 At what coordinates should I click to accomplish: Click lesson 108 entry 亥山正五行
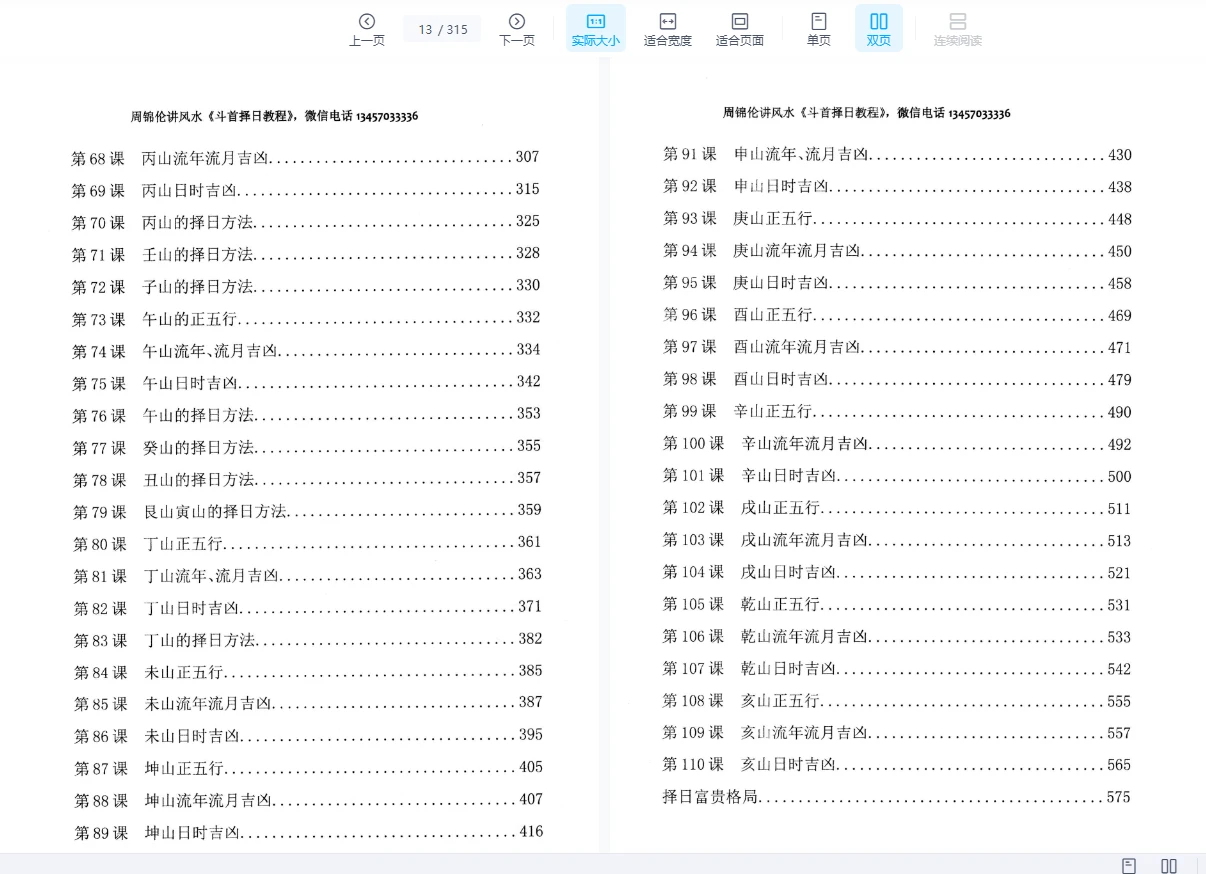[897, 701]
